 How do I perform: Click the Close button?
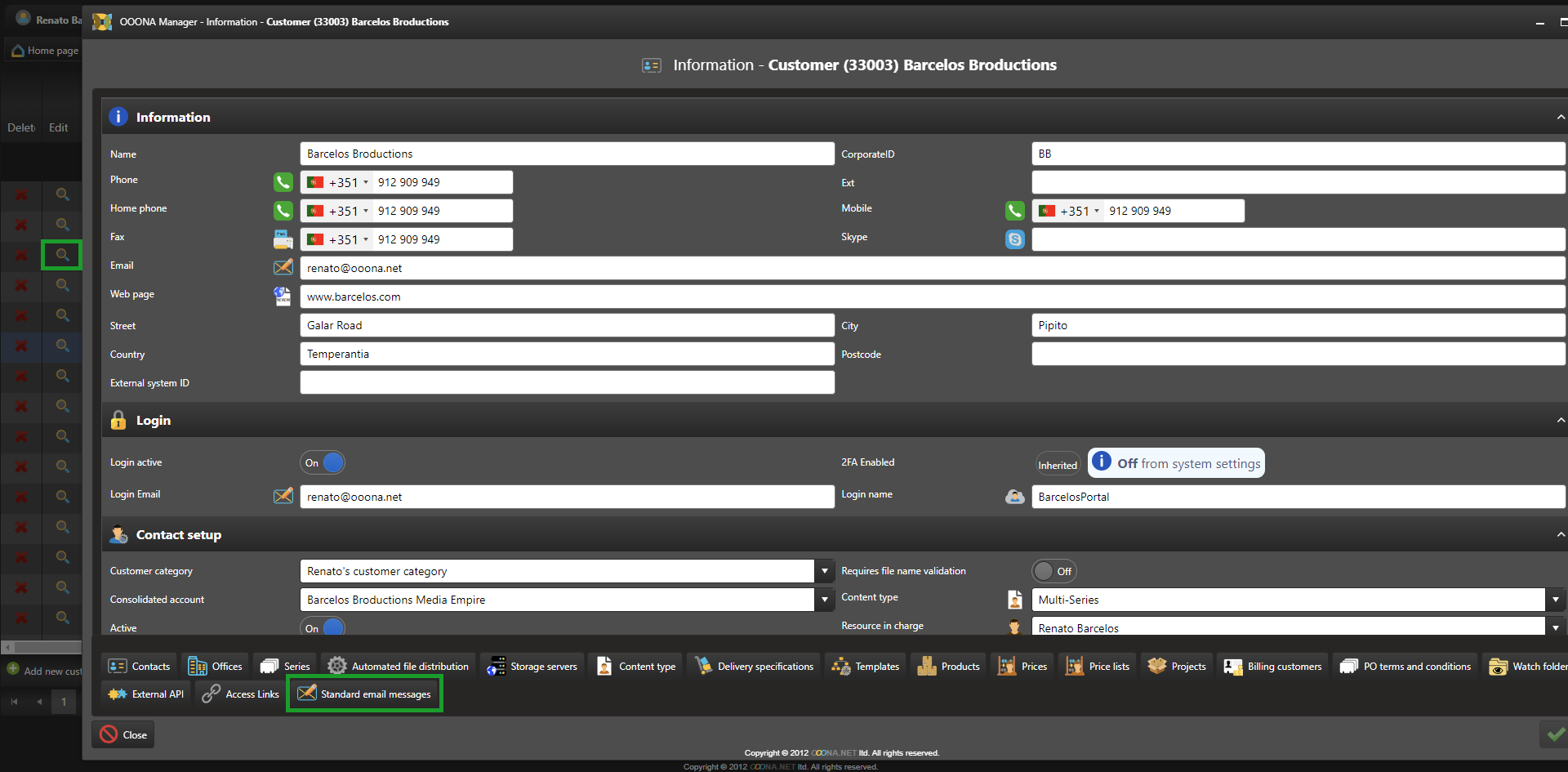tap(124, 735)
